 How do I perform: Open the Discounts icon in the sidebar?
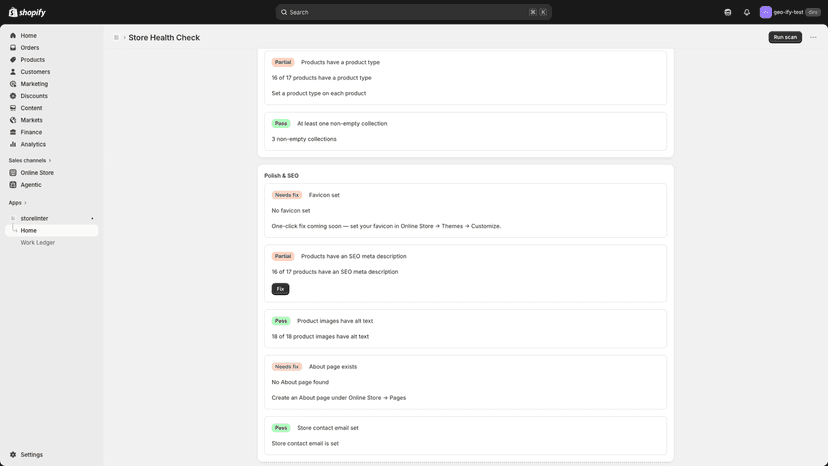tap(13, 96)
